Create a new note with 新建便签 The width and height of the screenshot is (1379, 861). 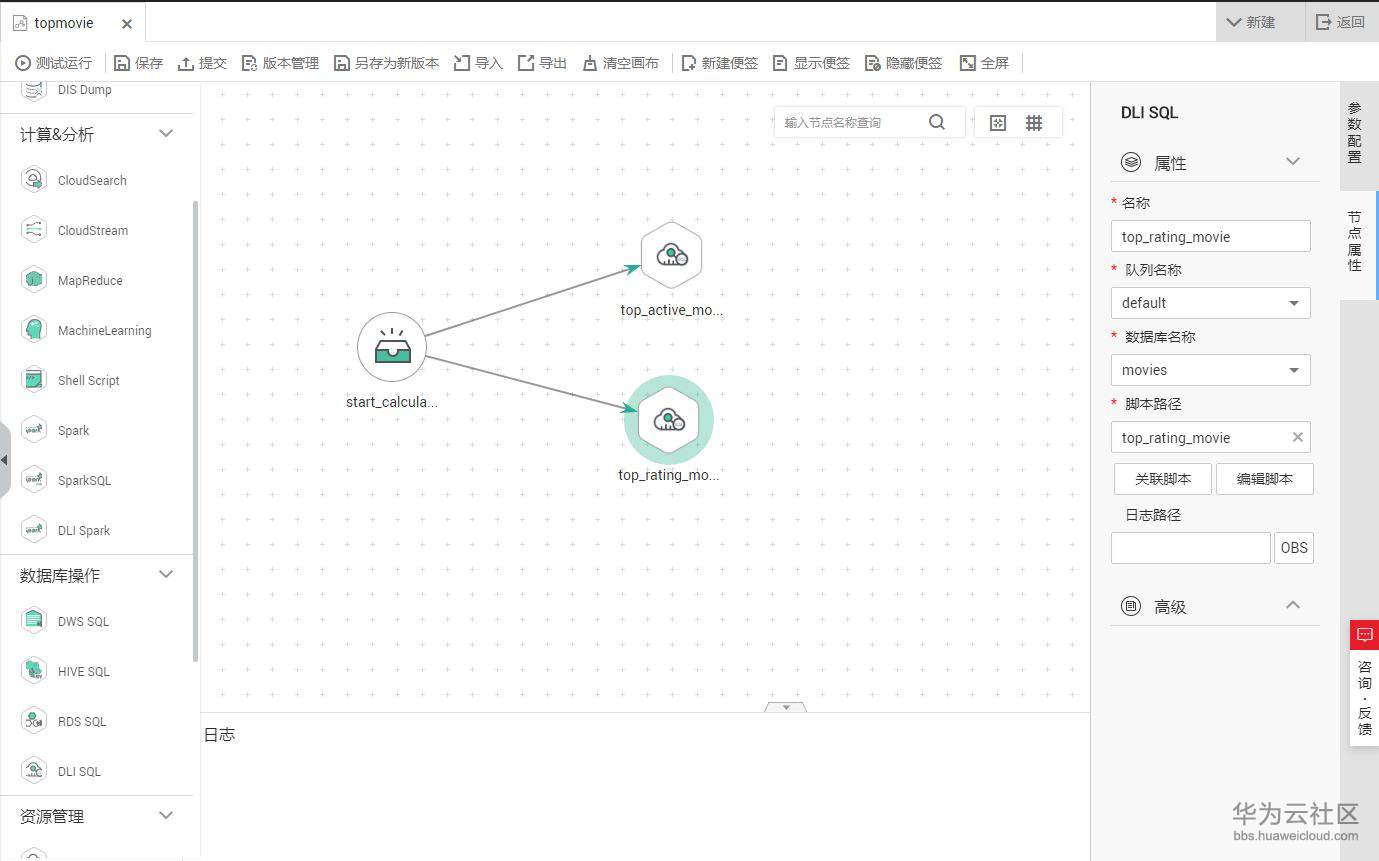[x=719, y=63]
